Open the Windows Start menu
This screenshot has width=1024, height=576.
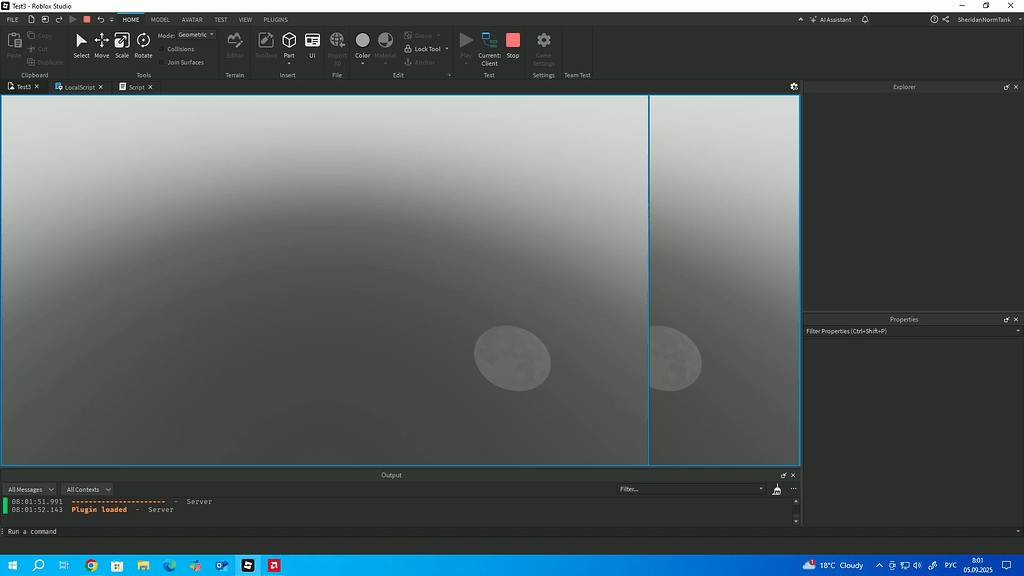(12, 566)
